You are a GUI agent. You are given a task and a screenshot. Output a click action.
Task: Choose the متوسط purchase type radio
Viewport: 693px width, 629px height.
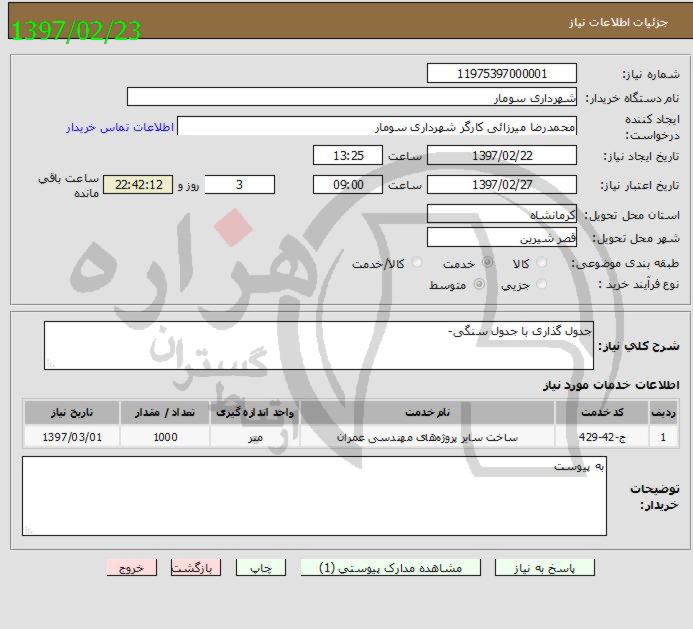pos(479,284)
